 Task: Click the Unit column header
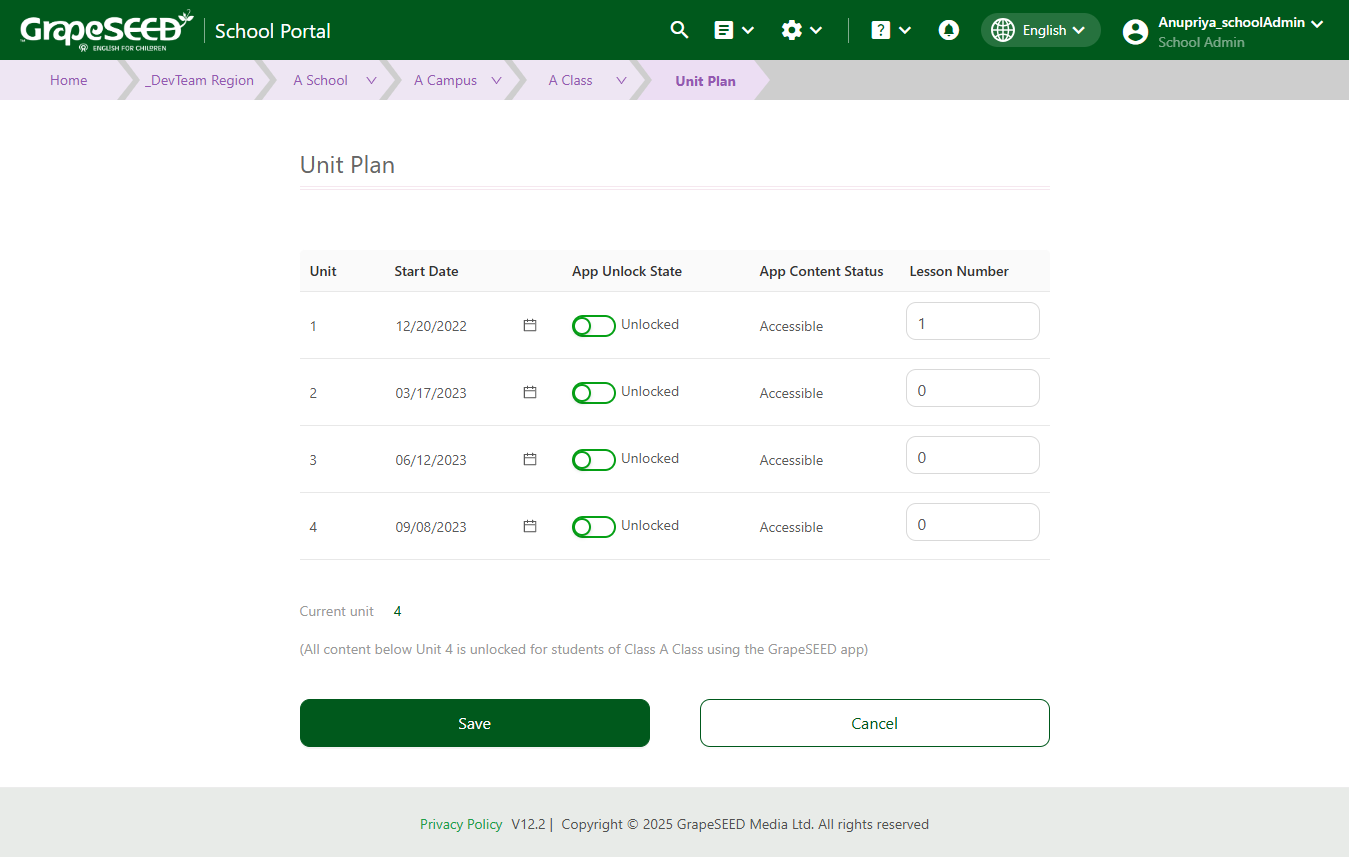(x=323, y=271)
